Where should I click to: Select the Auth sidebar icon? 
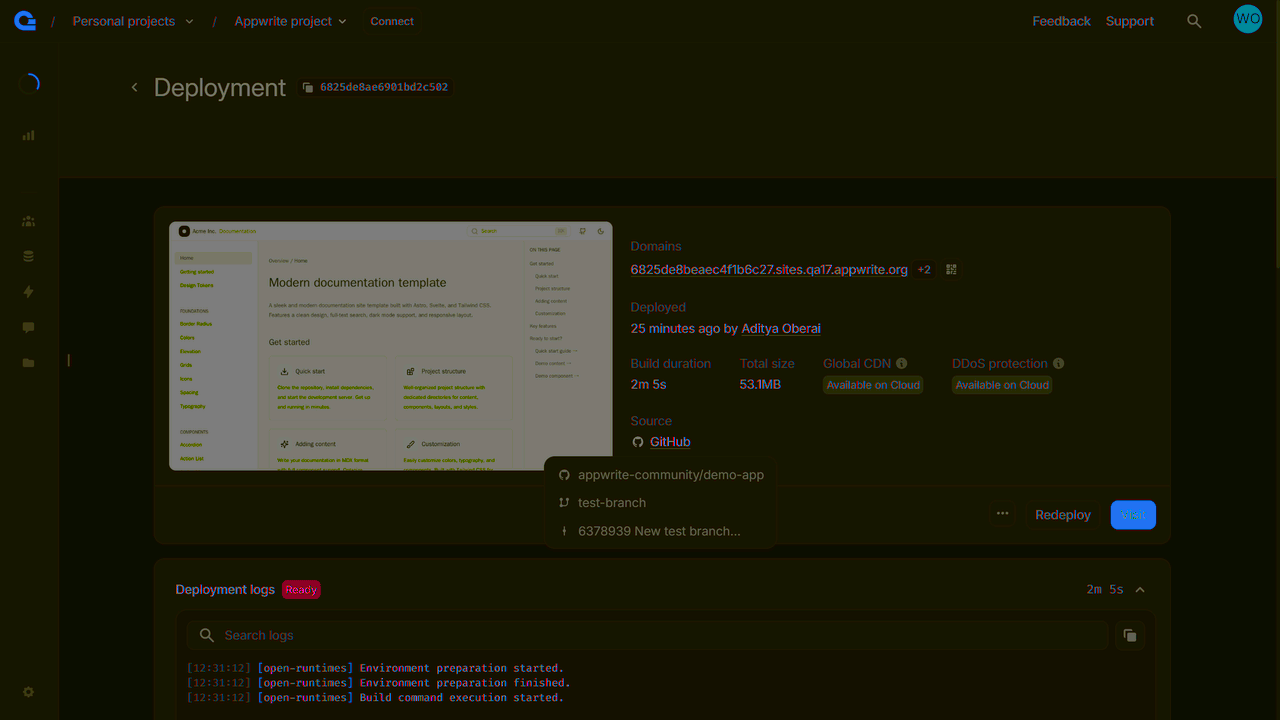(x=28, y=221)
